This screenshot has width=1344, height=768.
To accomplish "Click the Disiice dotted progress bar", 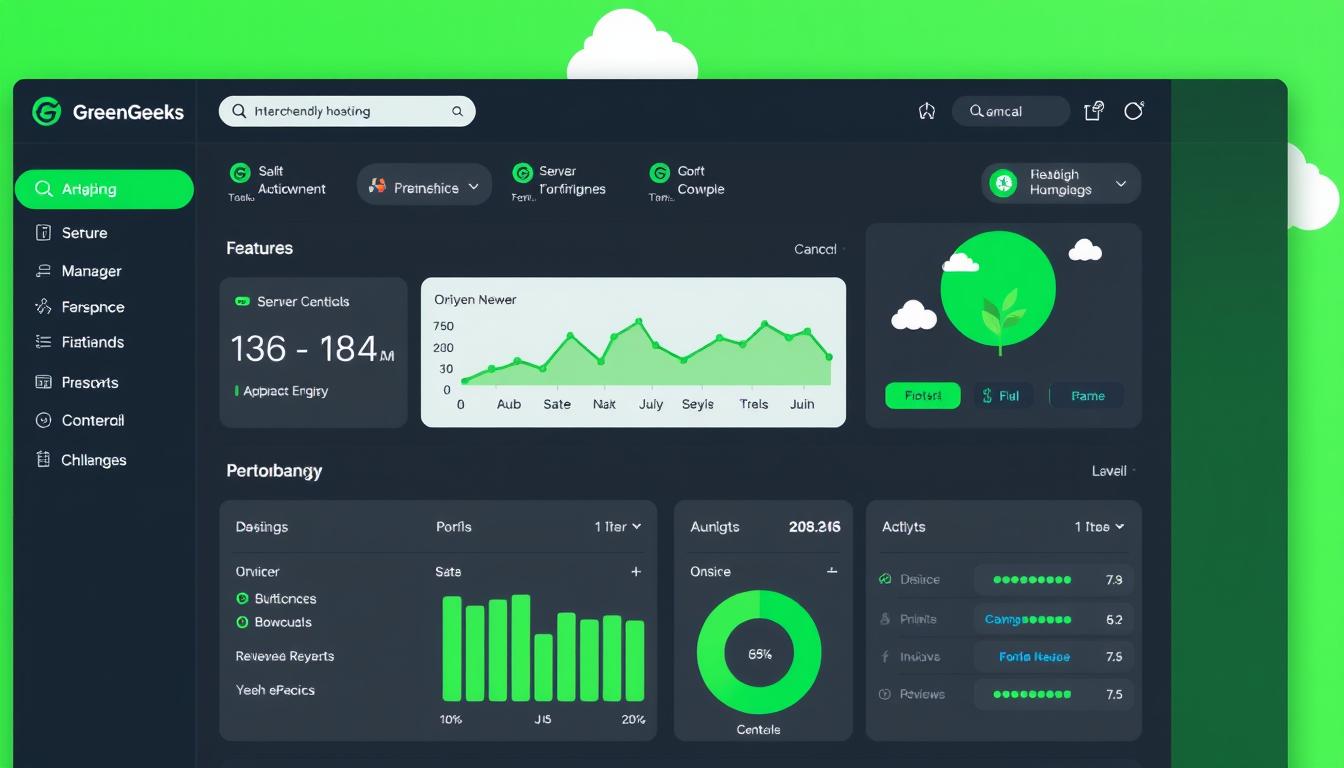I will 1031,579.
